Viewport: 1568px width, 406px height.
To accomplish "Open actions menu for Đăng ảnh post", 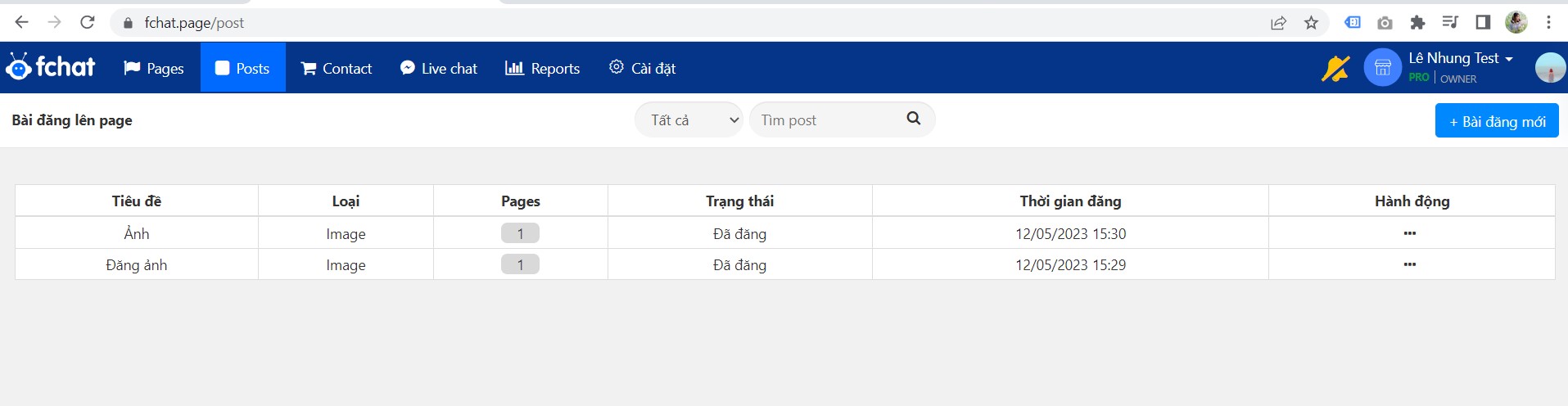I will click(1410, 264).
